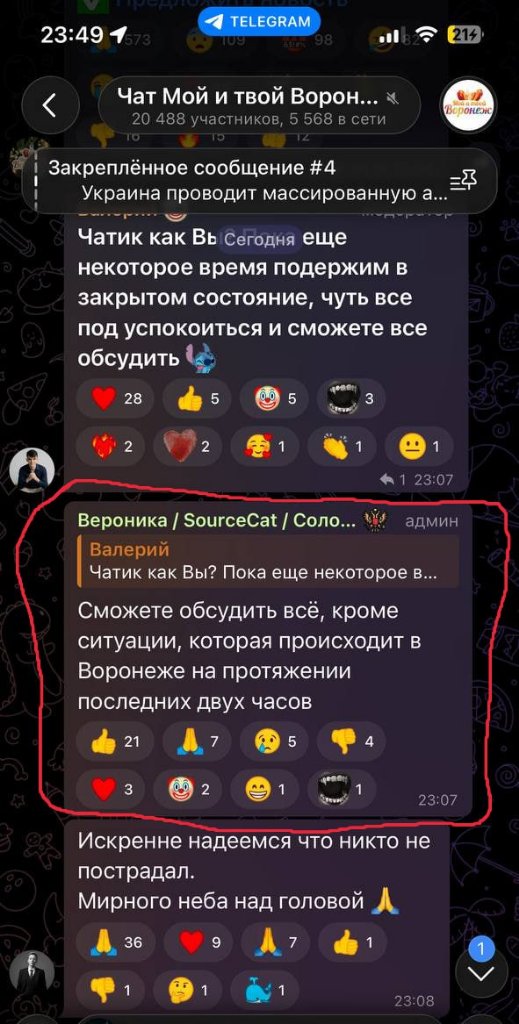Viewport: 519px width, 1024px height.
Task: Open the Мой и твой Воронеж chat avatar
Action: coord(468,104)
